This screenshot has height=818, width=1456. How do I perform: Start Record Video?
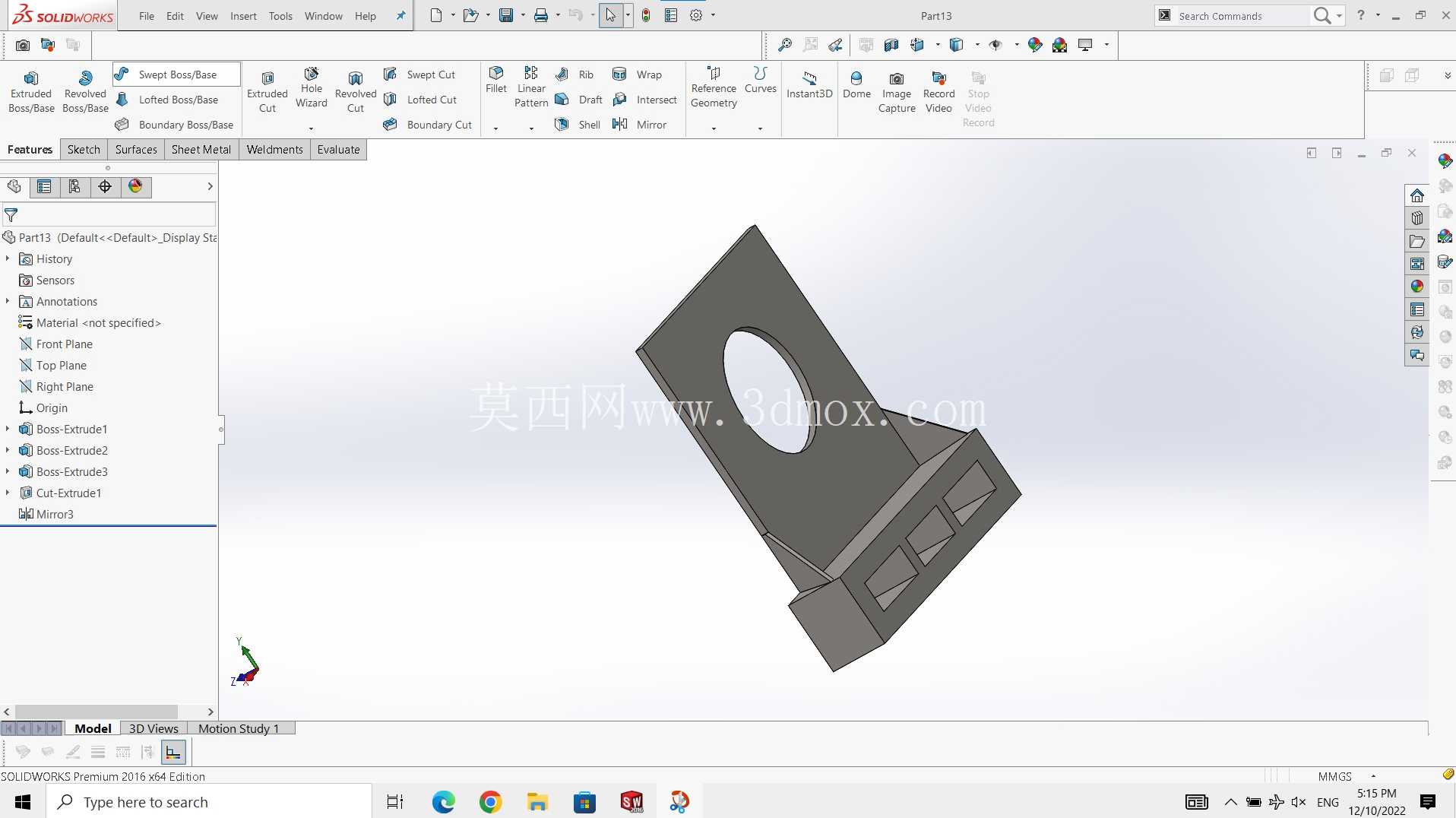pos(938,92)
